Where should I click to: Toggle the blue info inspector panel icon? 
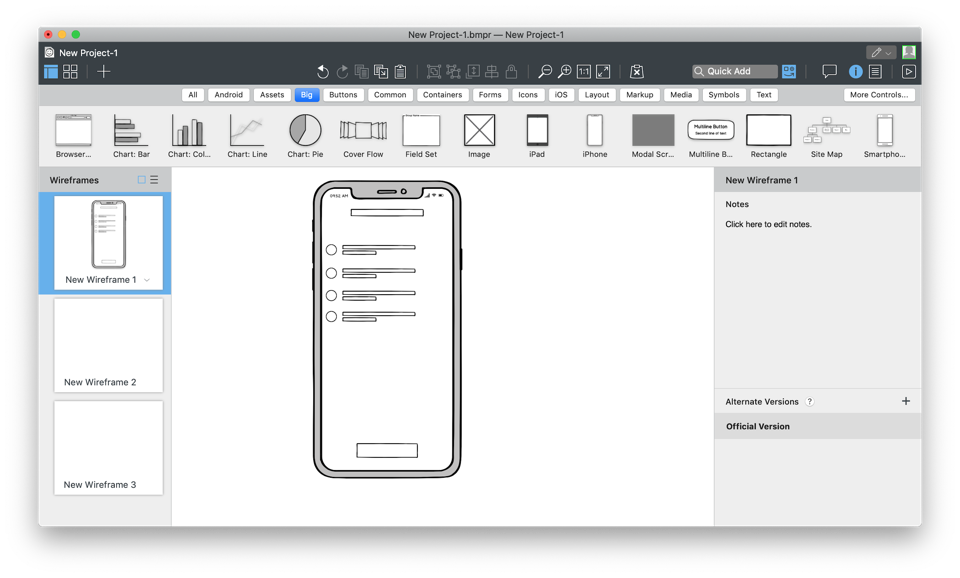click(855, 72)
